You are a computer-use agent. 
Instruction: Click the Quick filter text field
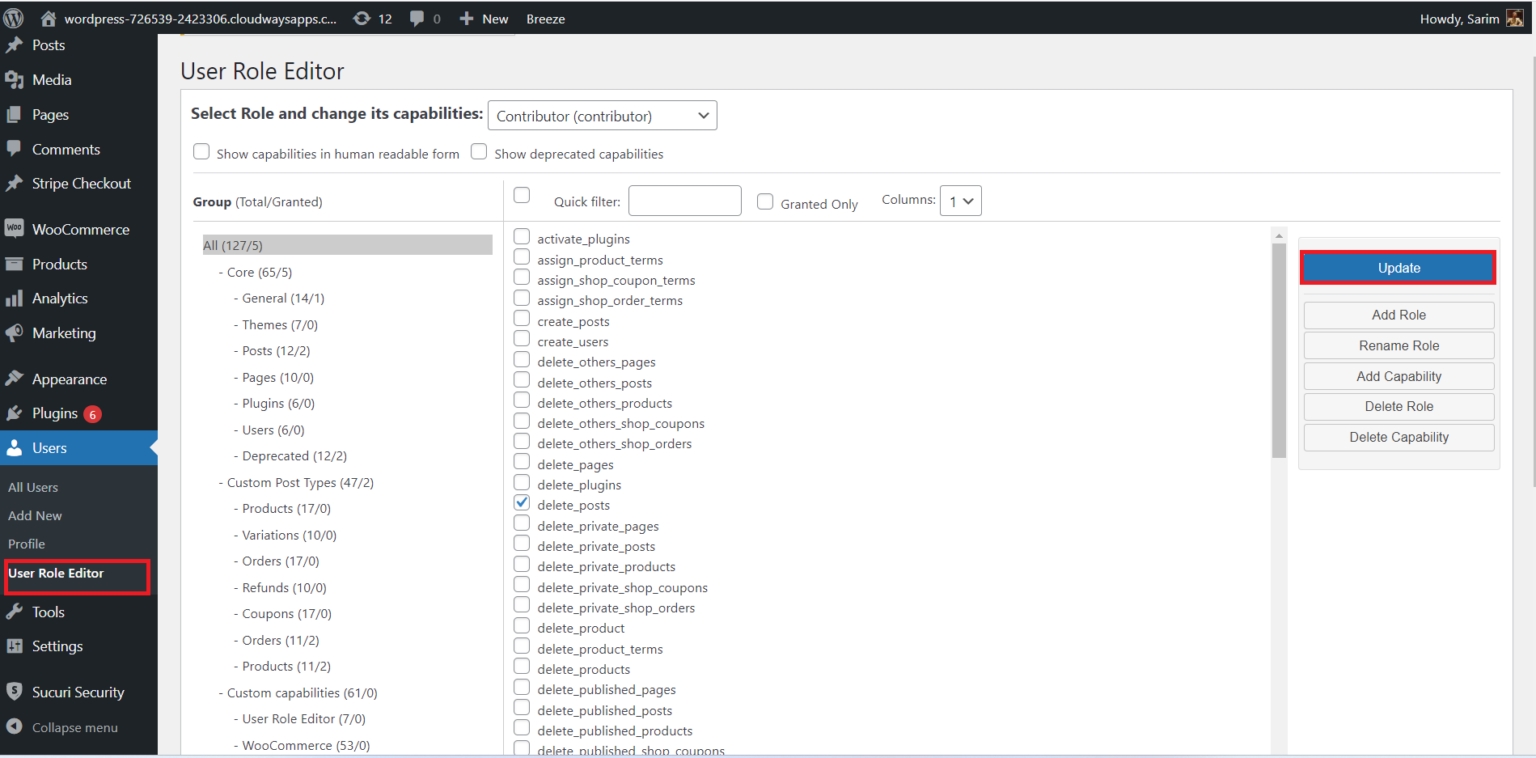pos(684,201)
